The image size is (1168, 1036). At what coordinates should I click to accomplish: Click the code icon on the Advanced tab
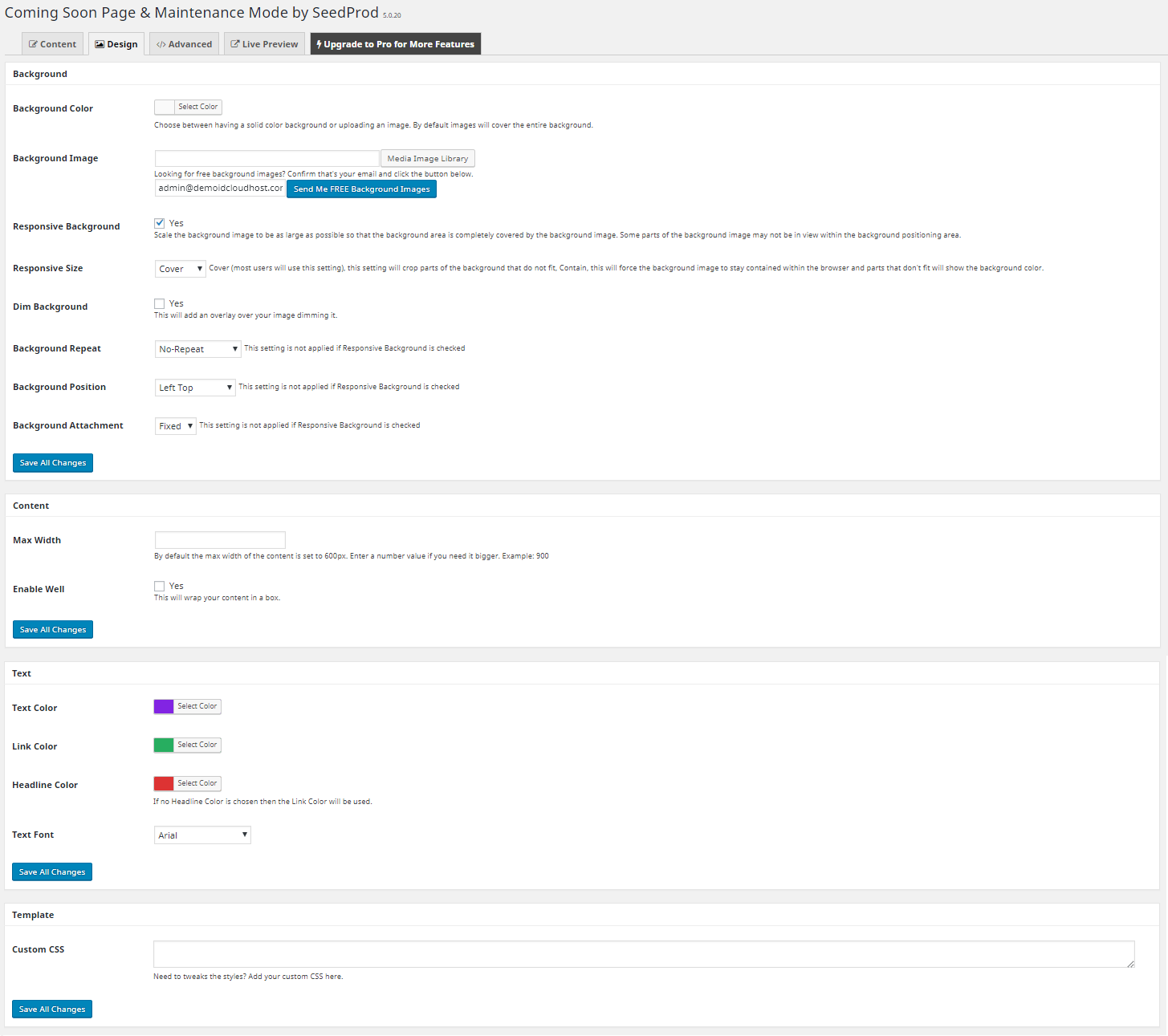pyautogui.click(x=161, y=43)
